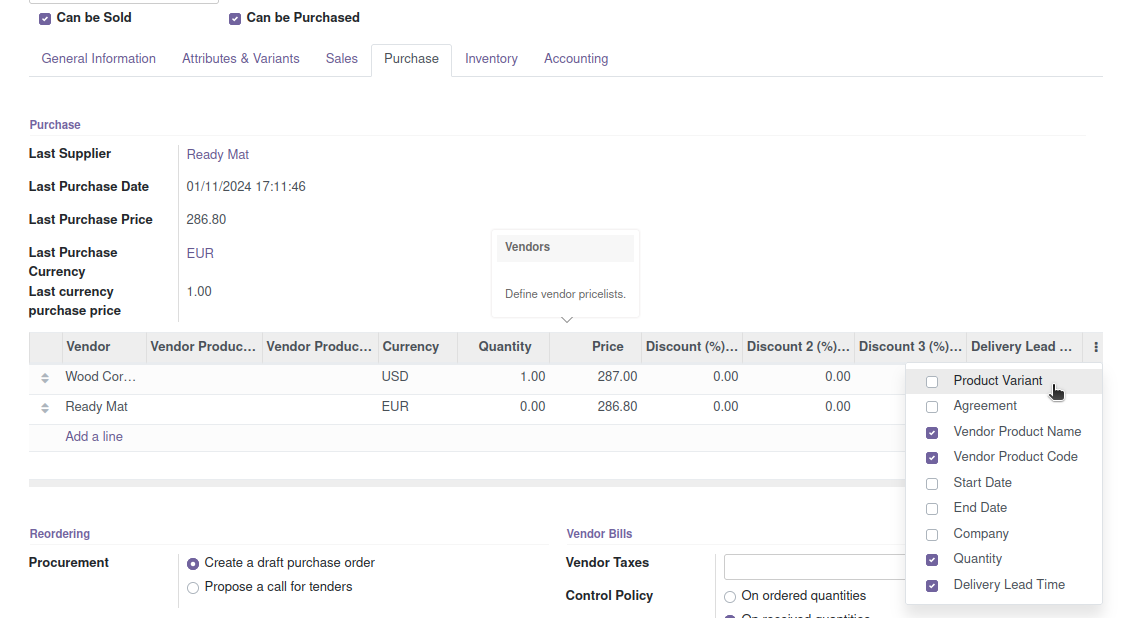Screen dimensions: 1123x618
Task: Open the Attributes & Variants tab
Action: coord(240,59)
